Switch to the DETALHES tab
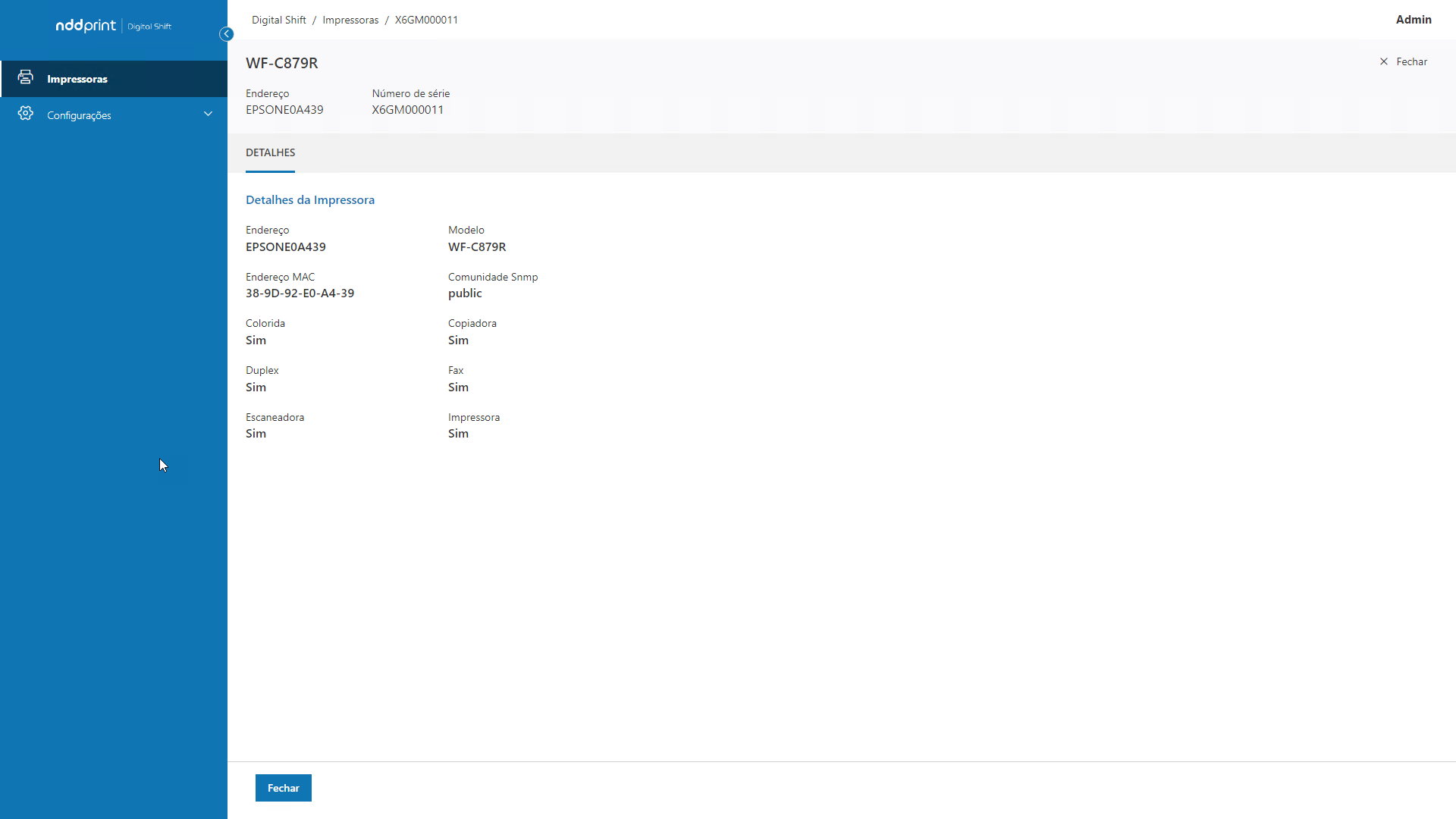The image size is (1456, 819). tap(270, 152)
